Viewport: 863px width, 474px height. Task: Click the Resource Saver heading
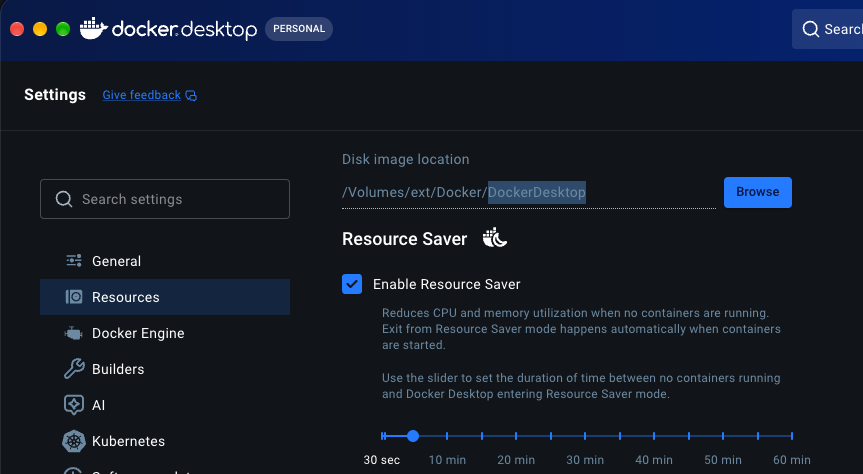(405, 239)
